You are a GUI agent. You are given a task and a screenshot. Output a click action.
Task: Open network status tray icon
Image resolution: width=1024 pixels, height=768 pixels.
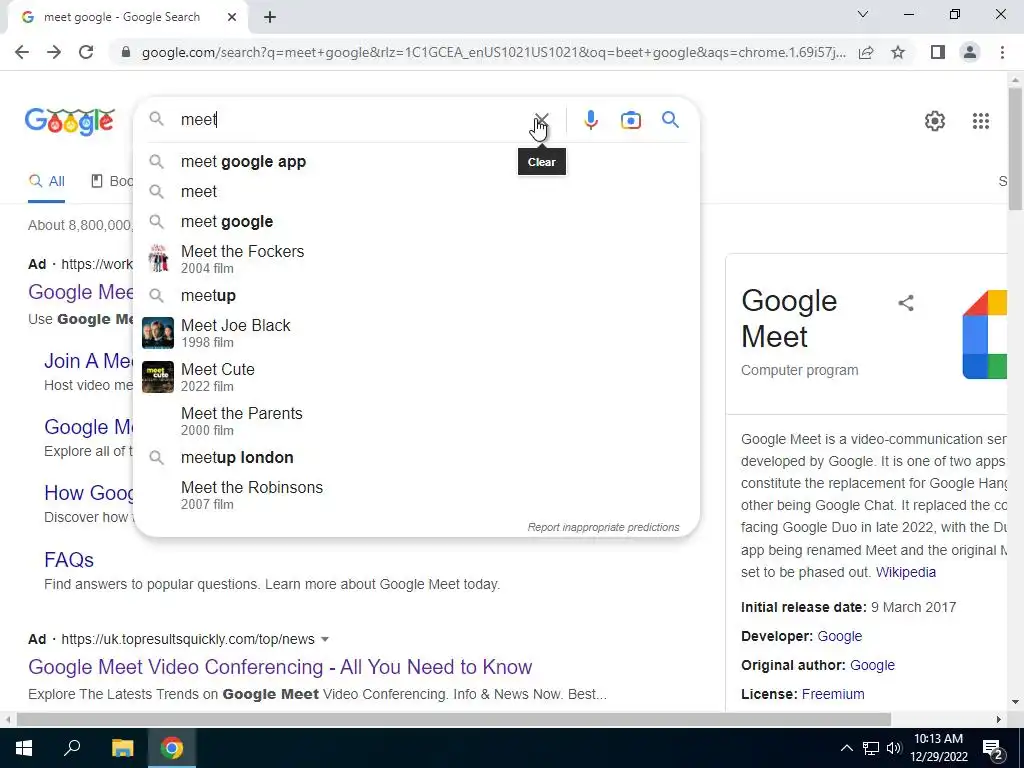[x=871, y=748]
